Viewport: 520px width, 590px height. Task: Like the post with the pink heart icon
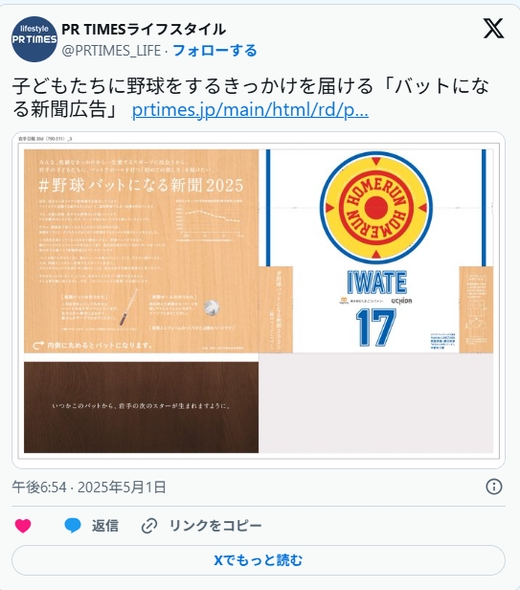pos(23,525)
